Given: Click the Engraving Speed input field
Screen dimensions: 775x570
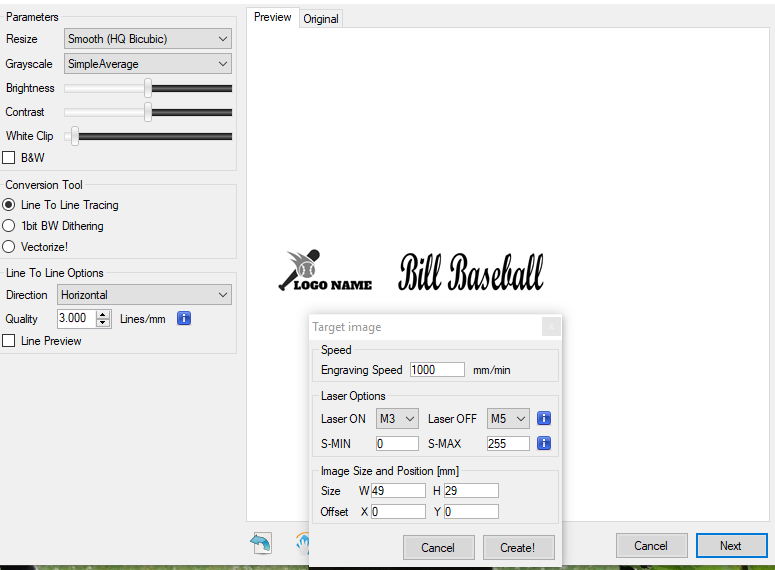Looking at the screenshot, I should (437, 369).
